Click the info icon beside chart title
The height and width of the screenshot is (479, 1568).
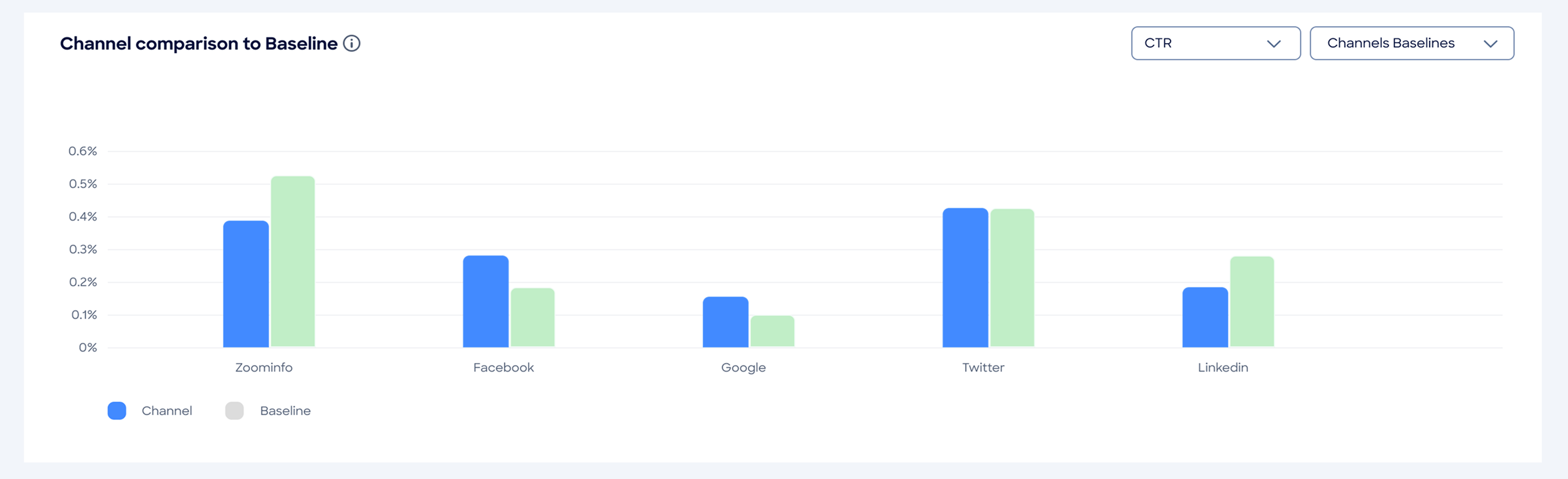tap(352, 43)
